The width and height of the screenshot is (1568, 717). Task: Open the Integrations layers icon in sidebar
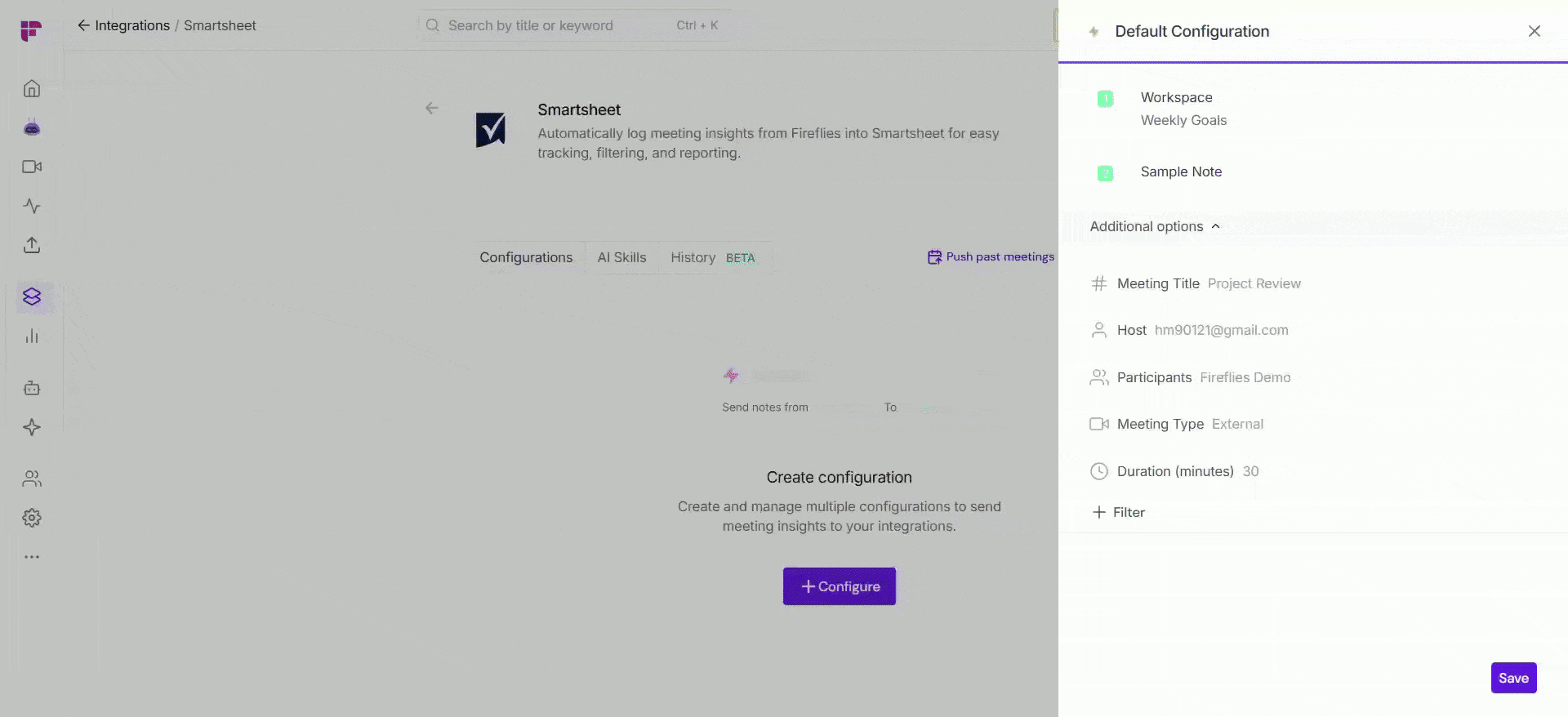coord(32,296)
